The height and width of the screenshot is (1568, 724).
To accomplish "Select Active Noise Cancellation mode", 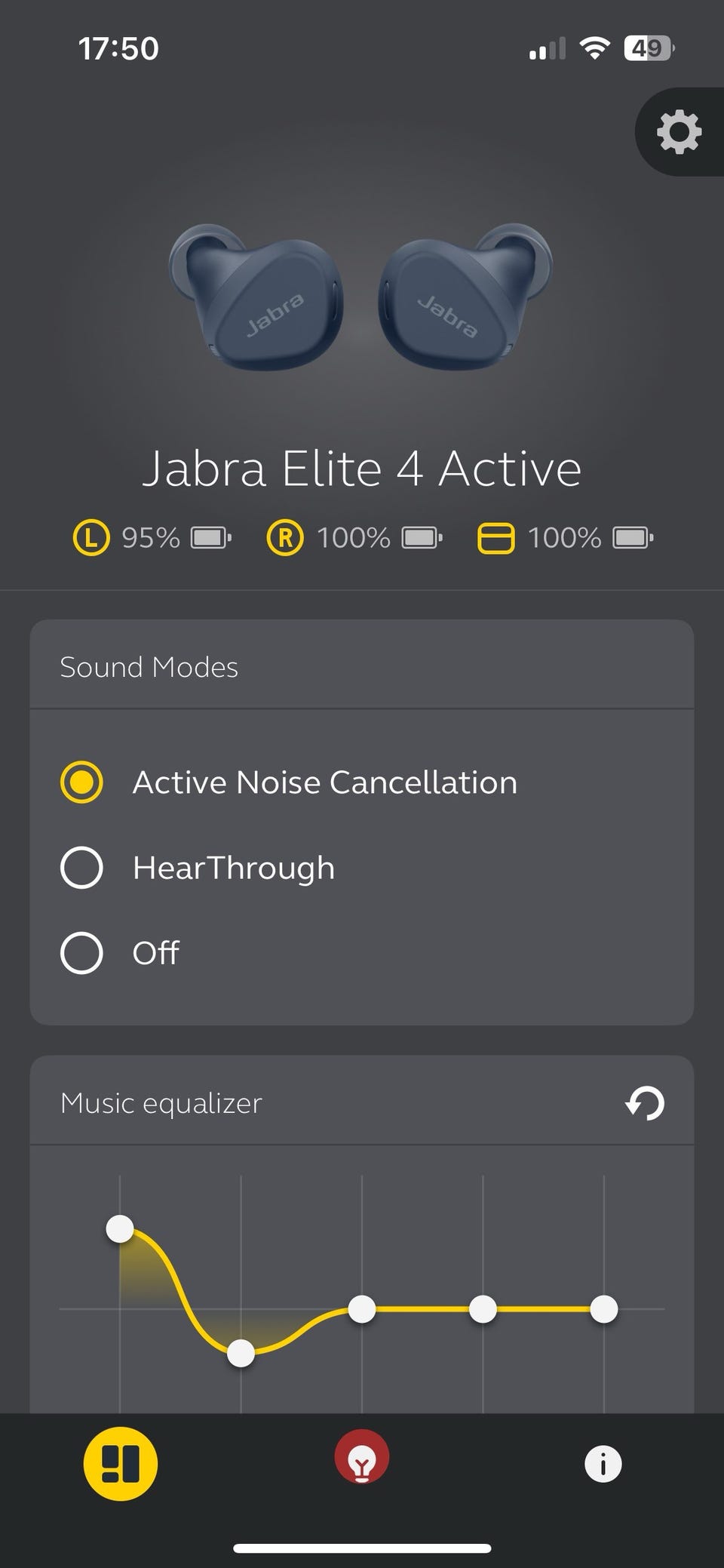I will 81,782.
